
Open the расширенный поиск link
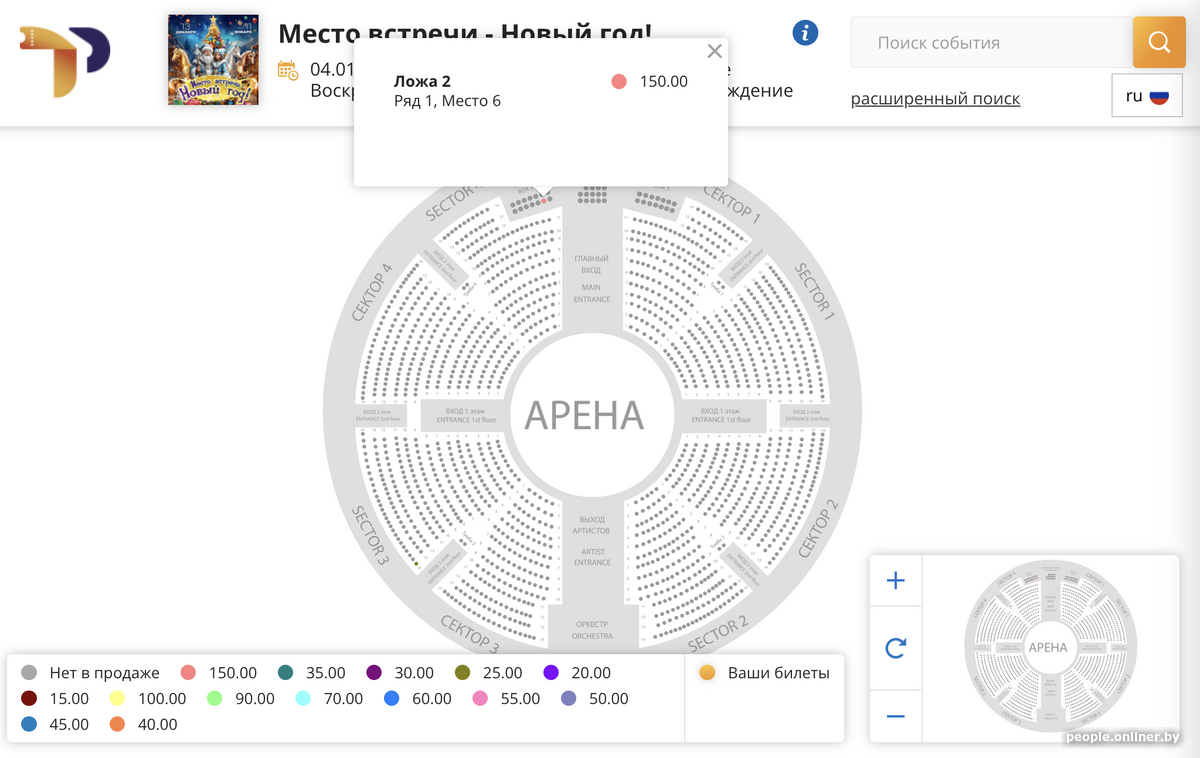click(935, 98)
